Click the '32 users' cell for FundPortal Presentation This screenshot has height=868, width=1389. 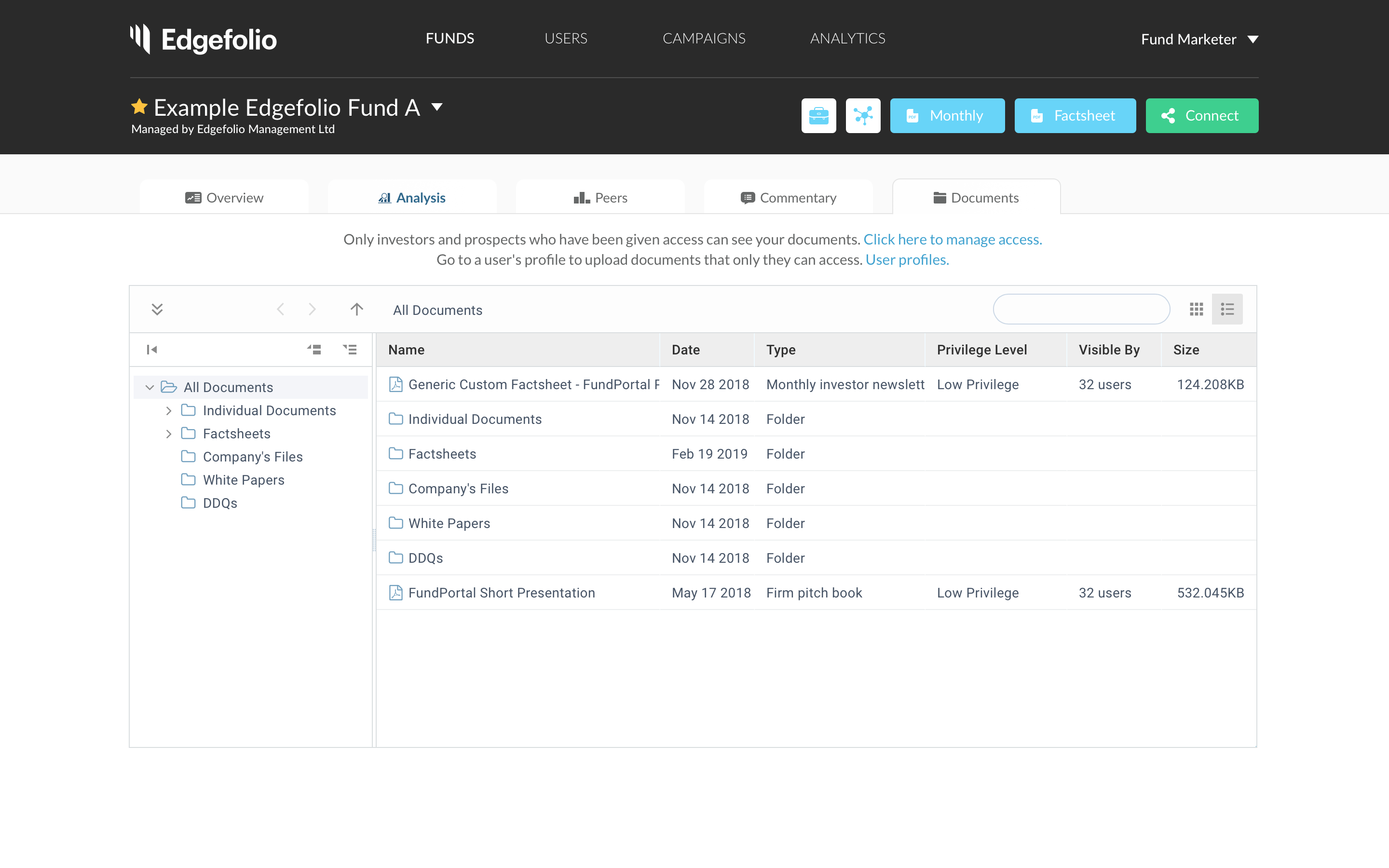point(1105,593)
